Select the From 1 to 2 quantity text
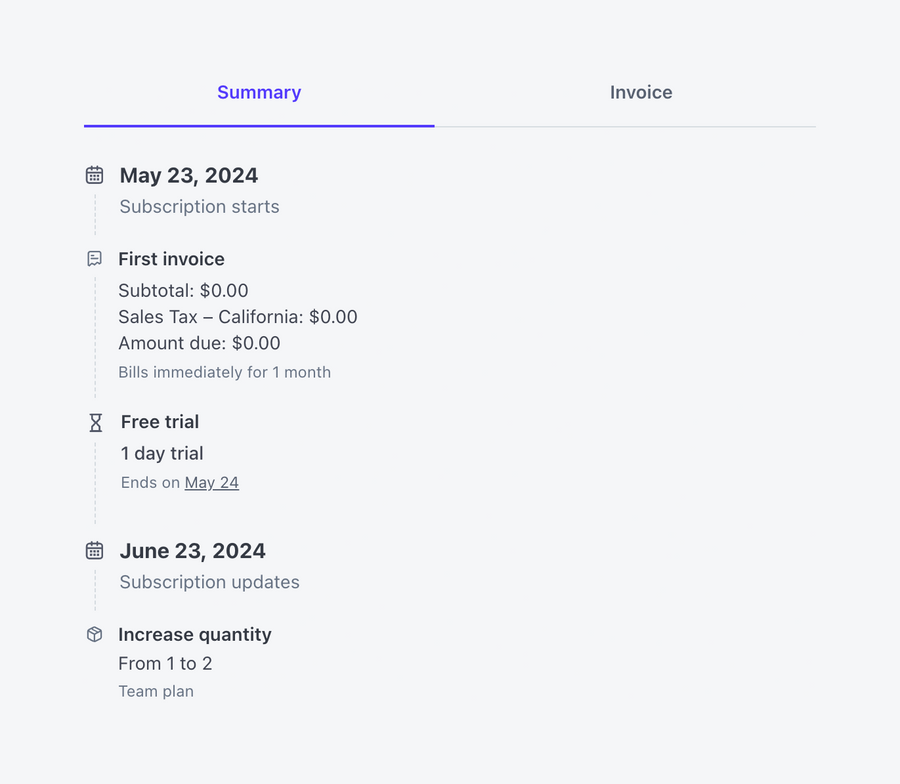Image resolution: width=900 pixels, height=784 pixels. [165, 663]
